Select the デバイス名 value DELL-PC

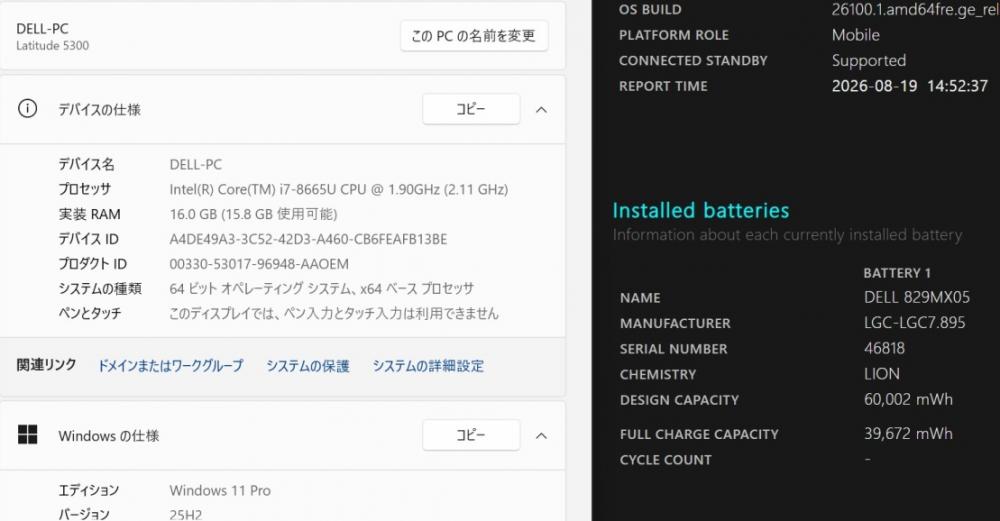(x=196, y=165)
